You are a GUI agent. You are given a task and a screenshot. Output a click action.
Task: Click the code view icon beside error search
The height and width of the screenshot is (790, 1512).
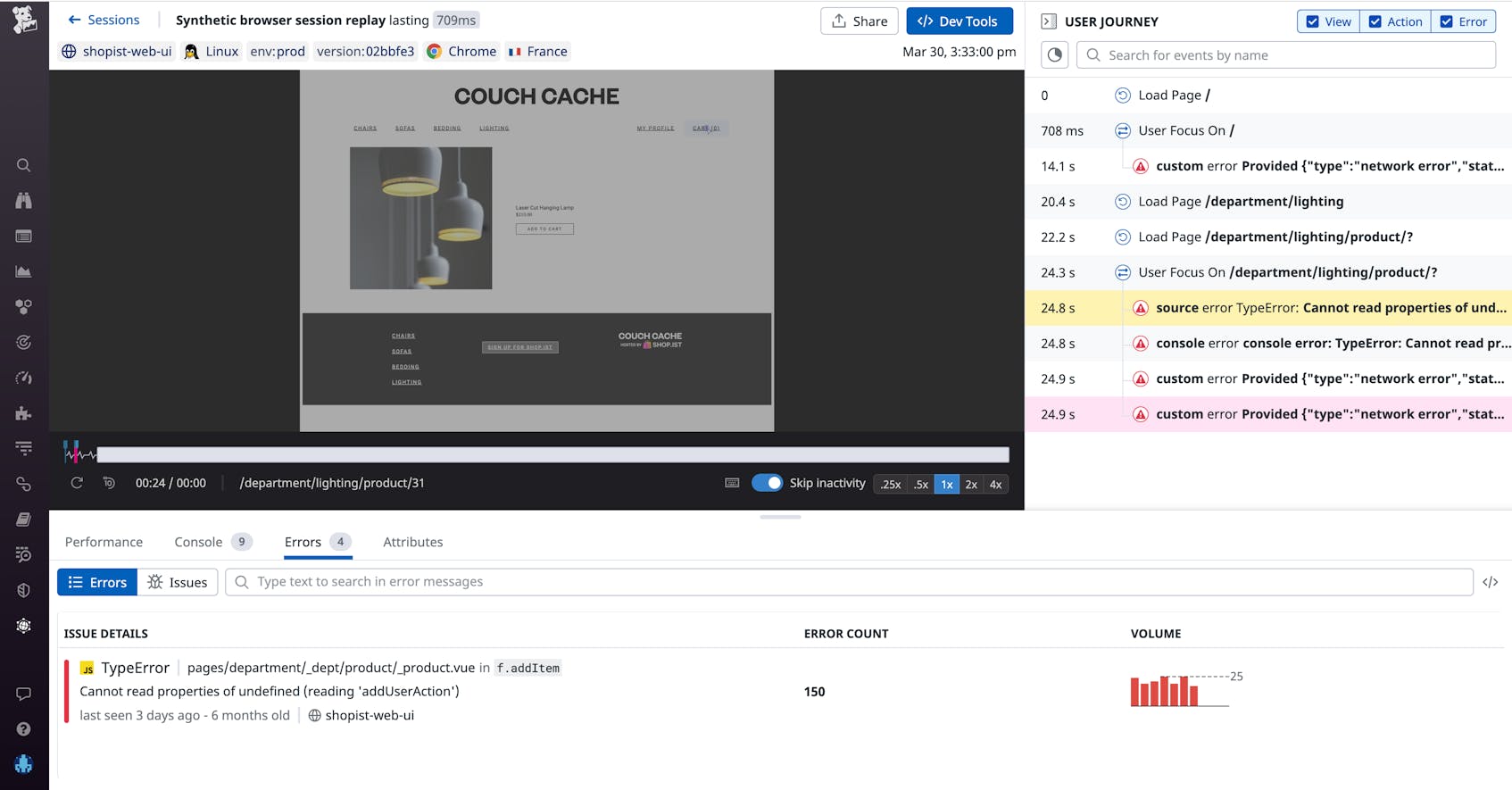coord(1490,582)
